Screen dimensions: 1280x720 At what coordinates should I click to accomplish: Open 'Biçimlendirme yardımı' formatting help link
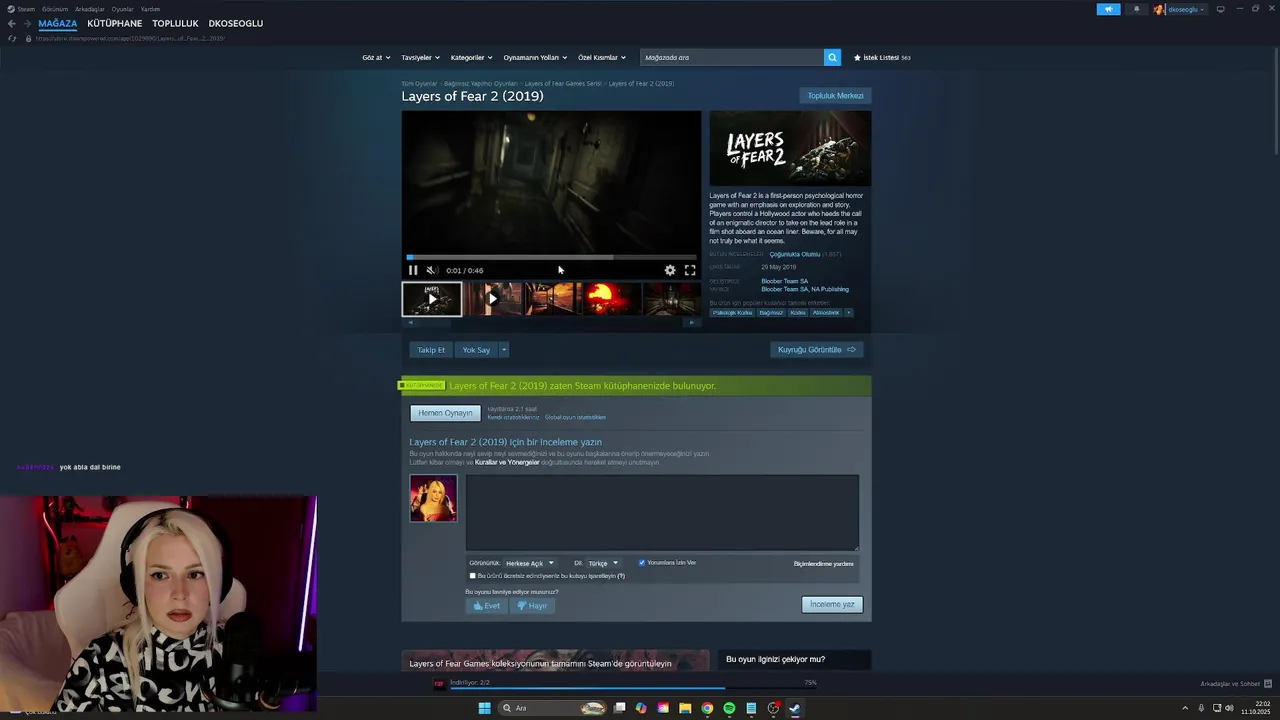(824, 564)
